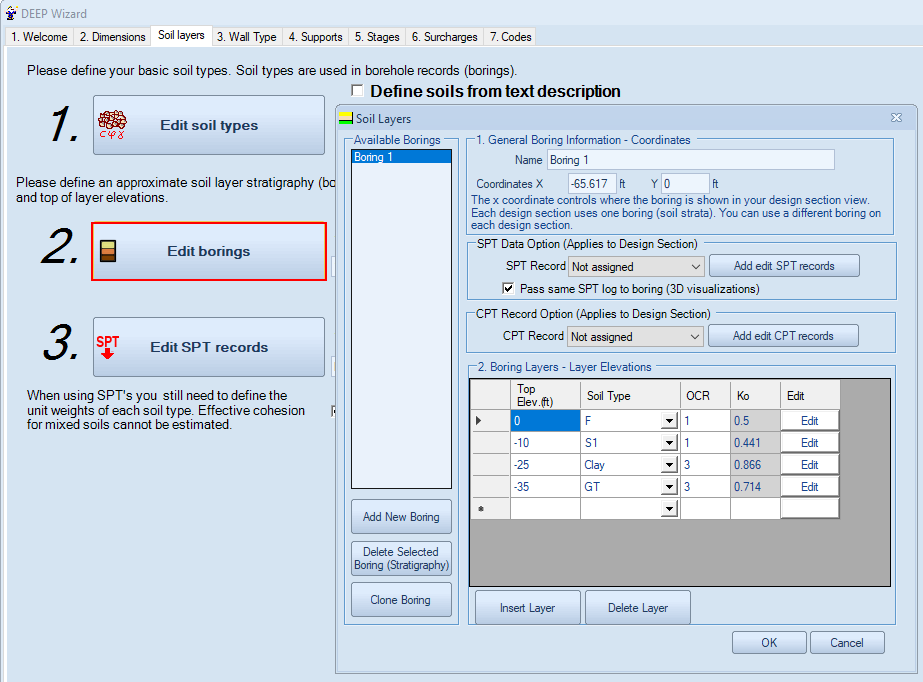
Task: Select Boring 1 in Available Borings list
Action: (401, 157)
